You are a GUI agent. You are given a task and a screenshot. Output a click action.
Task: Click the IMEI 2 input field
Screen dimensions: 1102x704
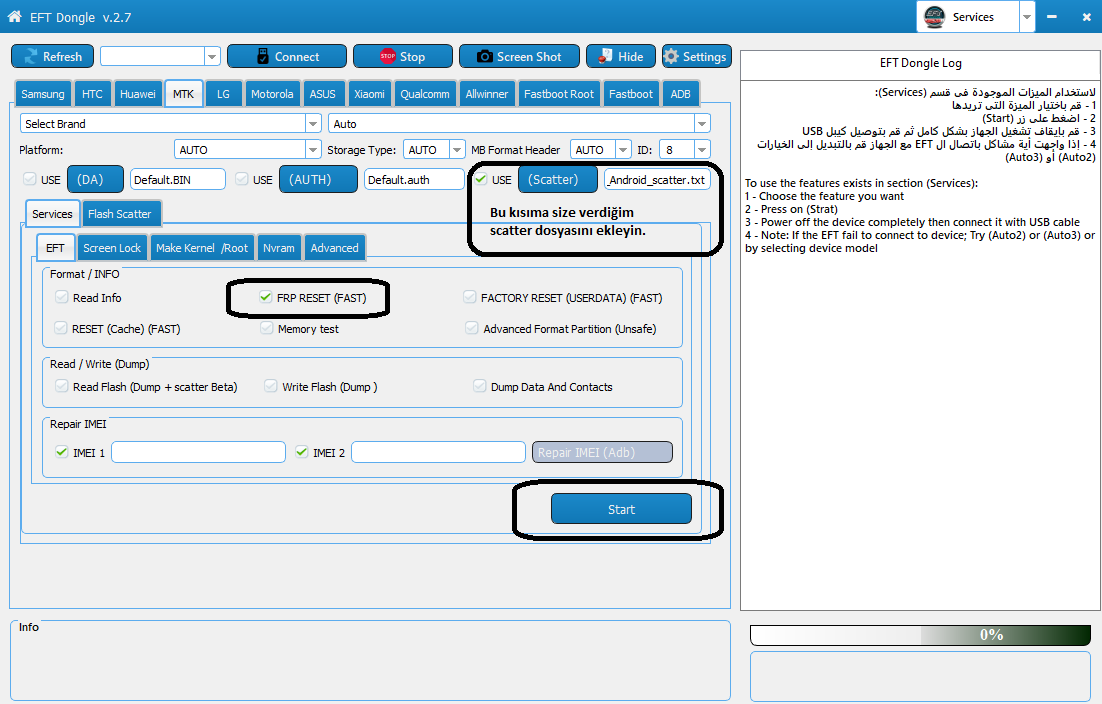pyautogui.click(x=439, y=452)
